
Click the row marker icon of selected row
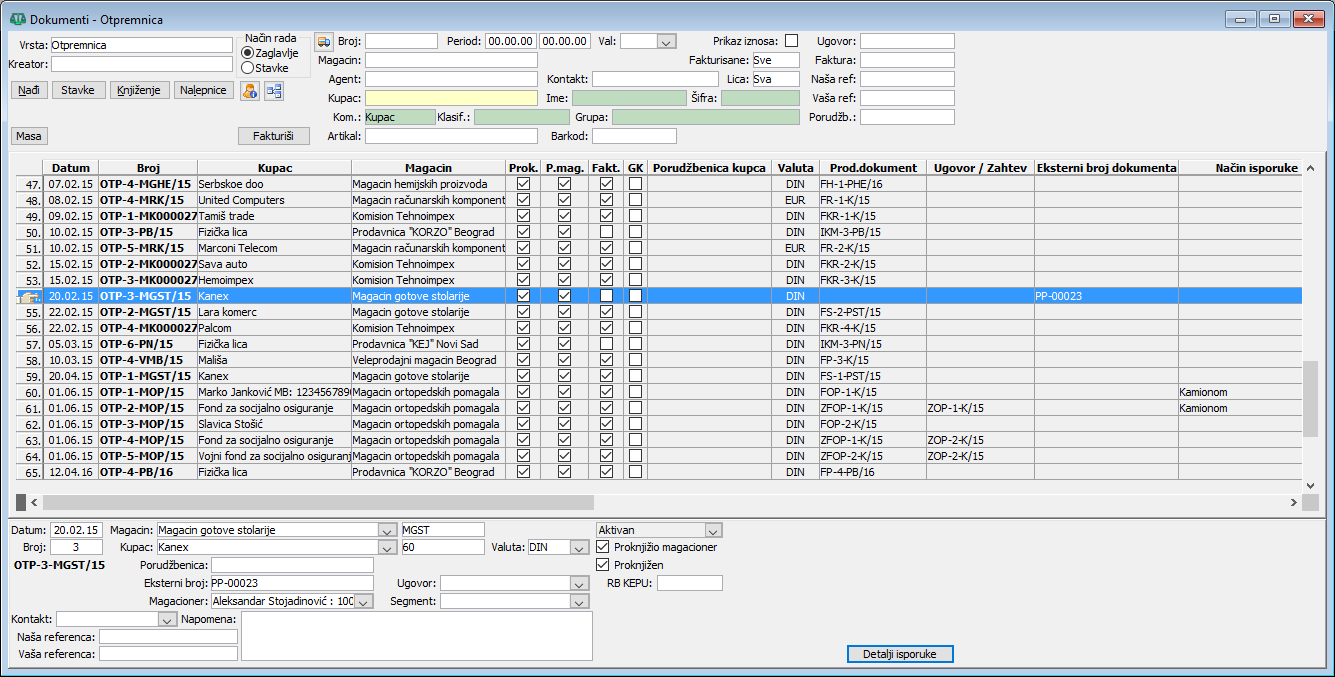[x=28, y=296]
